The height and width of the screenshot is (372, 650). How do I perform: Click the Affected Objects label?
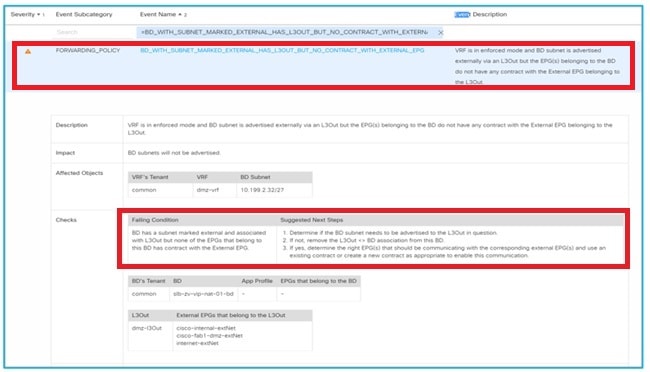pyautogui.click(x=79, y=173)
